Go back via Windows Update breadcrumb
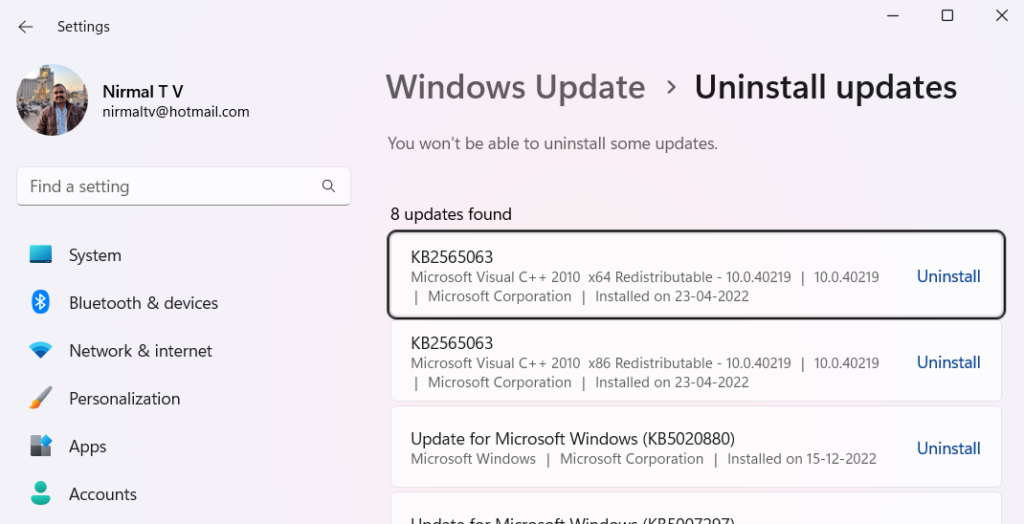The image size is (1024, 524). tap(515, 87)
